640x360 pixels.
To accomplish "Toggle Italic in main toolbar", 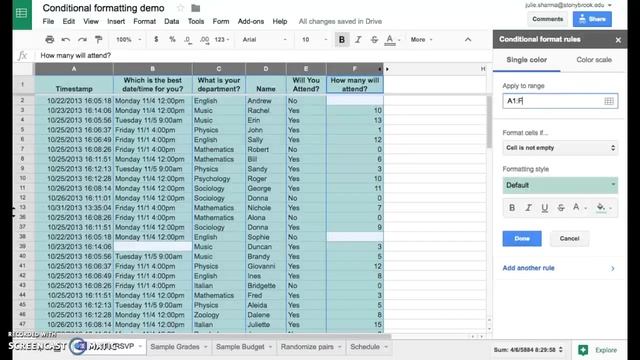I will (358, 40).
